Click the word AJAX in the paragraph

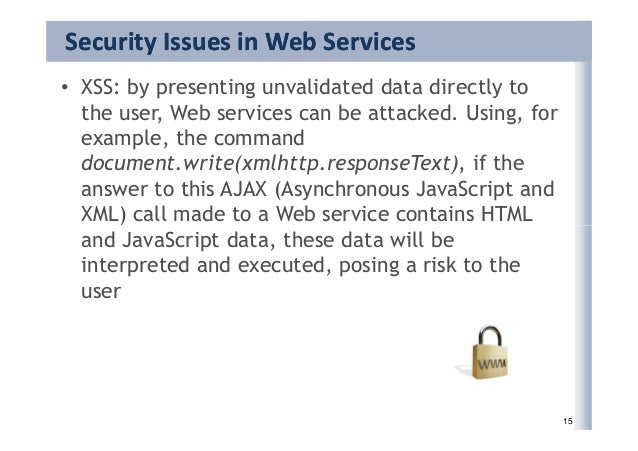tap(243, 189)
